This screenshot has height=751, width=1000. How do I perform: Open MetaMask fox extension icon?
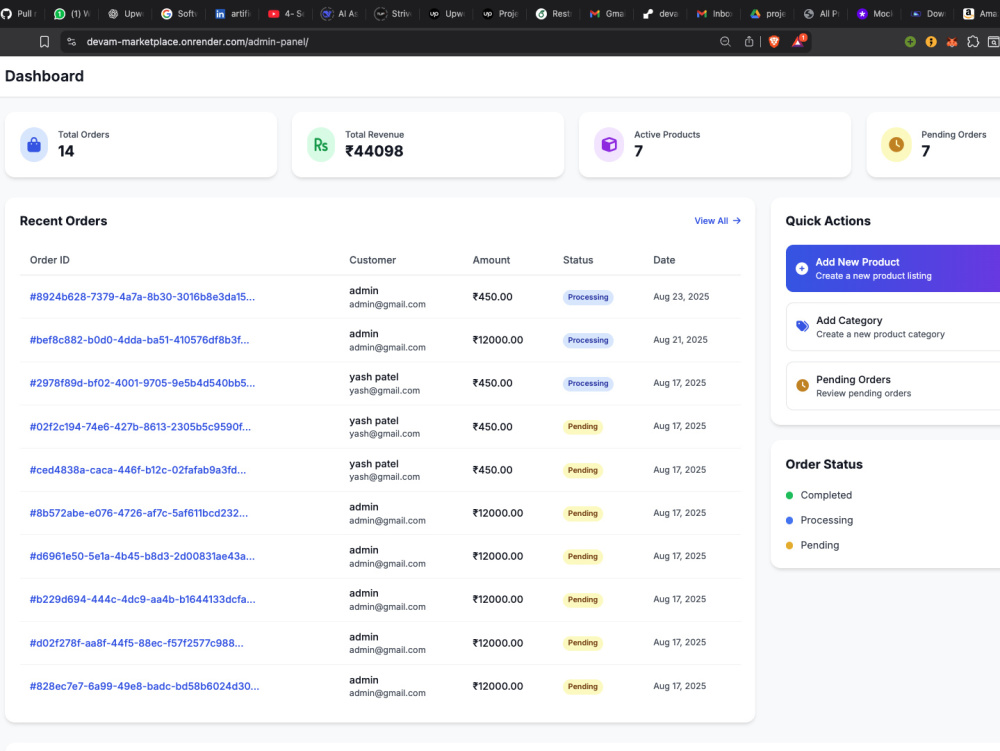(952, 42)
